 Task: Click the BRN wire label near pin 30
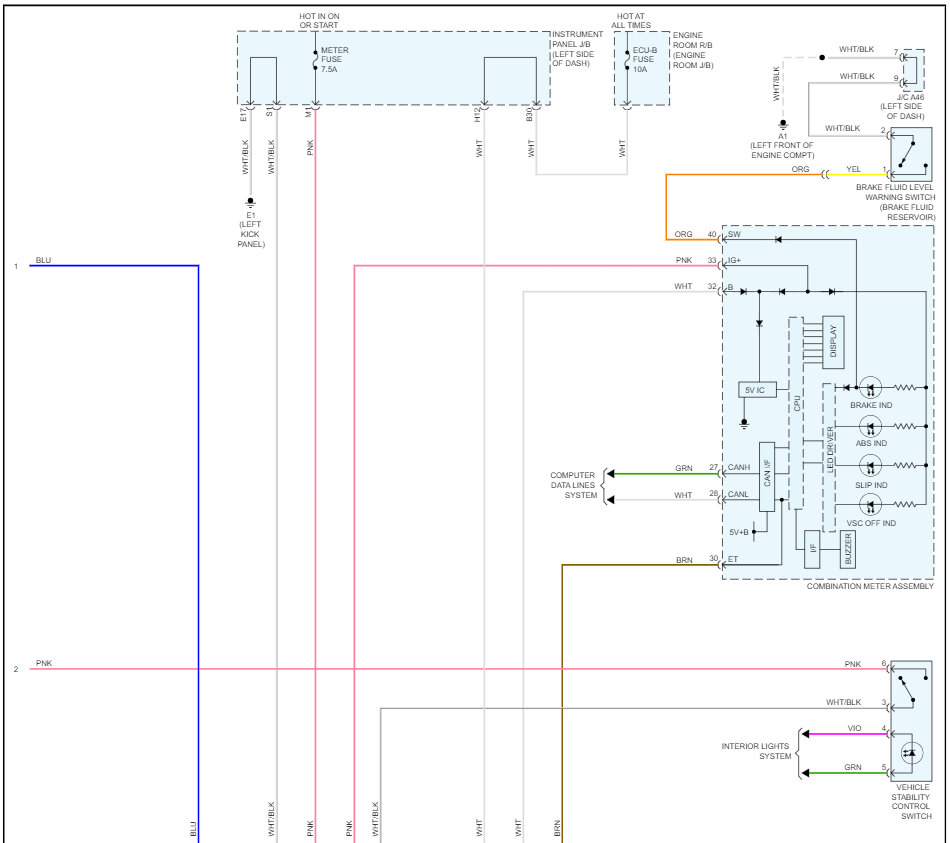[684, 561]
